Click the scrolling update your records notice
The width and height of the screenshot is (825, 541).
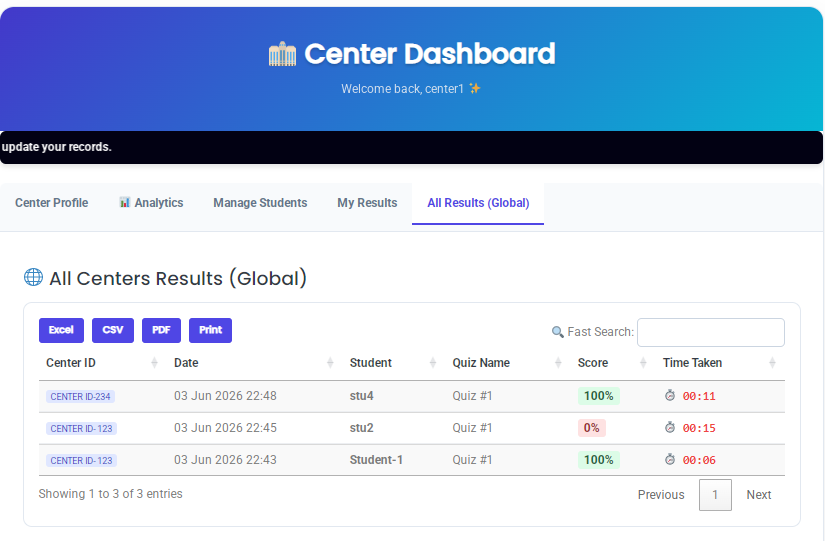[x=57, y=147]
